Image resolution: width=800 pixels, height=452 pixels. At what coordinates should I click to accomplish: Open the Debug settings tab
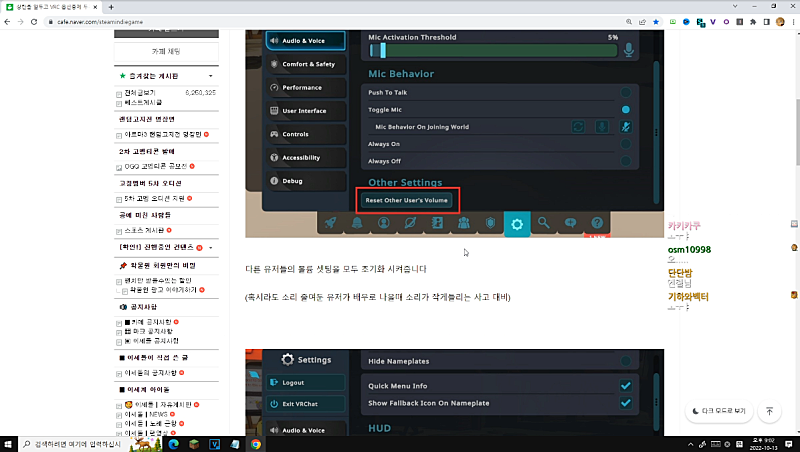click(305, 181)
